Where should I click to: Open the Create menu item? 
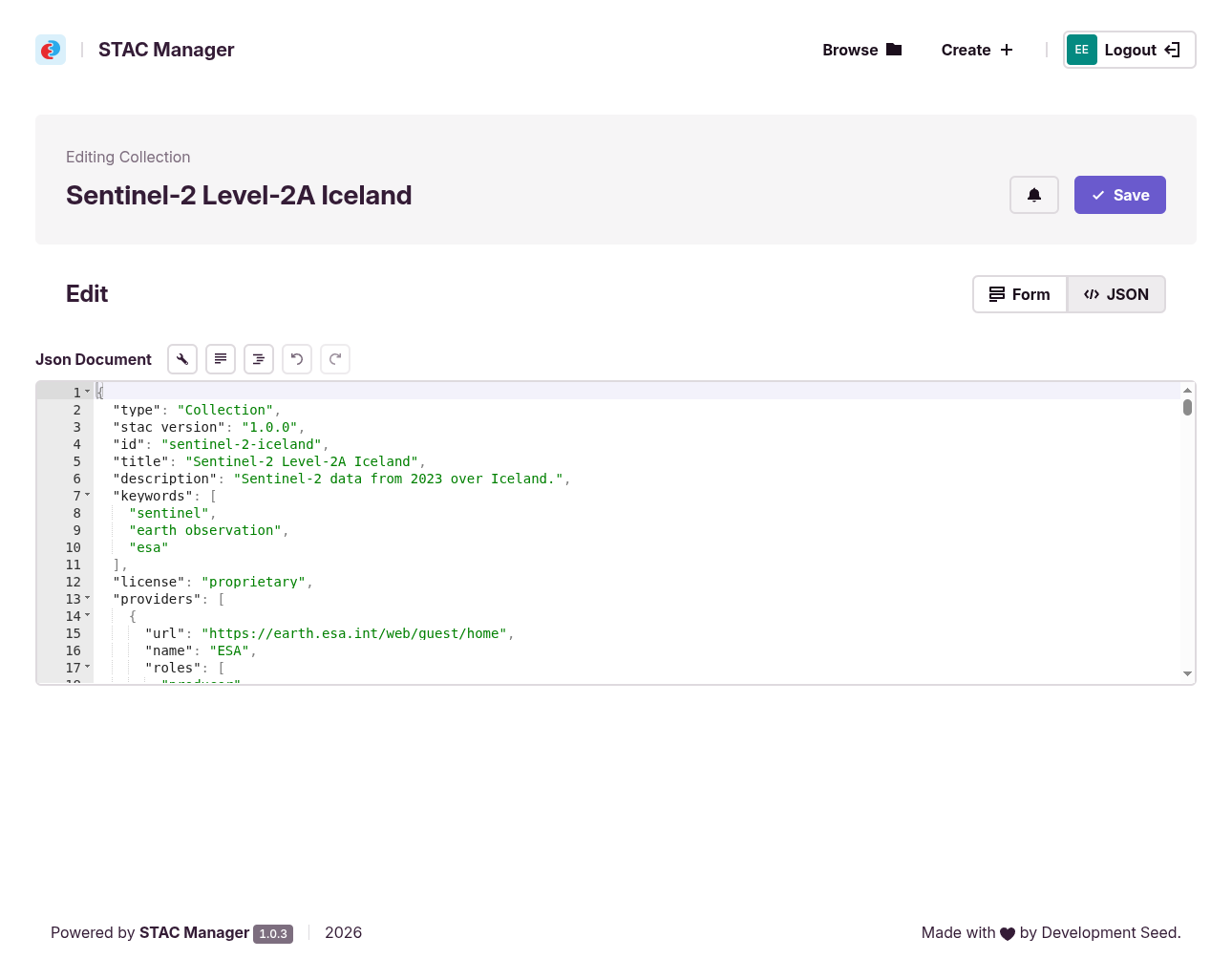pyautogui.click(x=977, y=50)
